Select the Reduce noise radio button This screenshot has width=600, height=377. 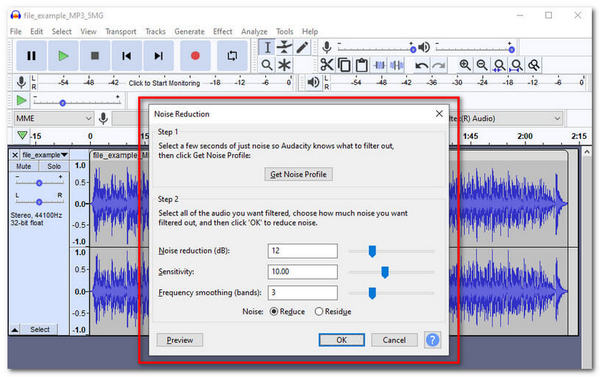pyautogui.click(x=274, y=312)
